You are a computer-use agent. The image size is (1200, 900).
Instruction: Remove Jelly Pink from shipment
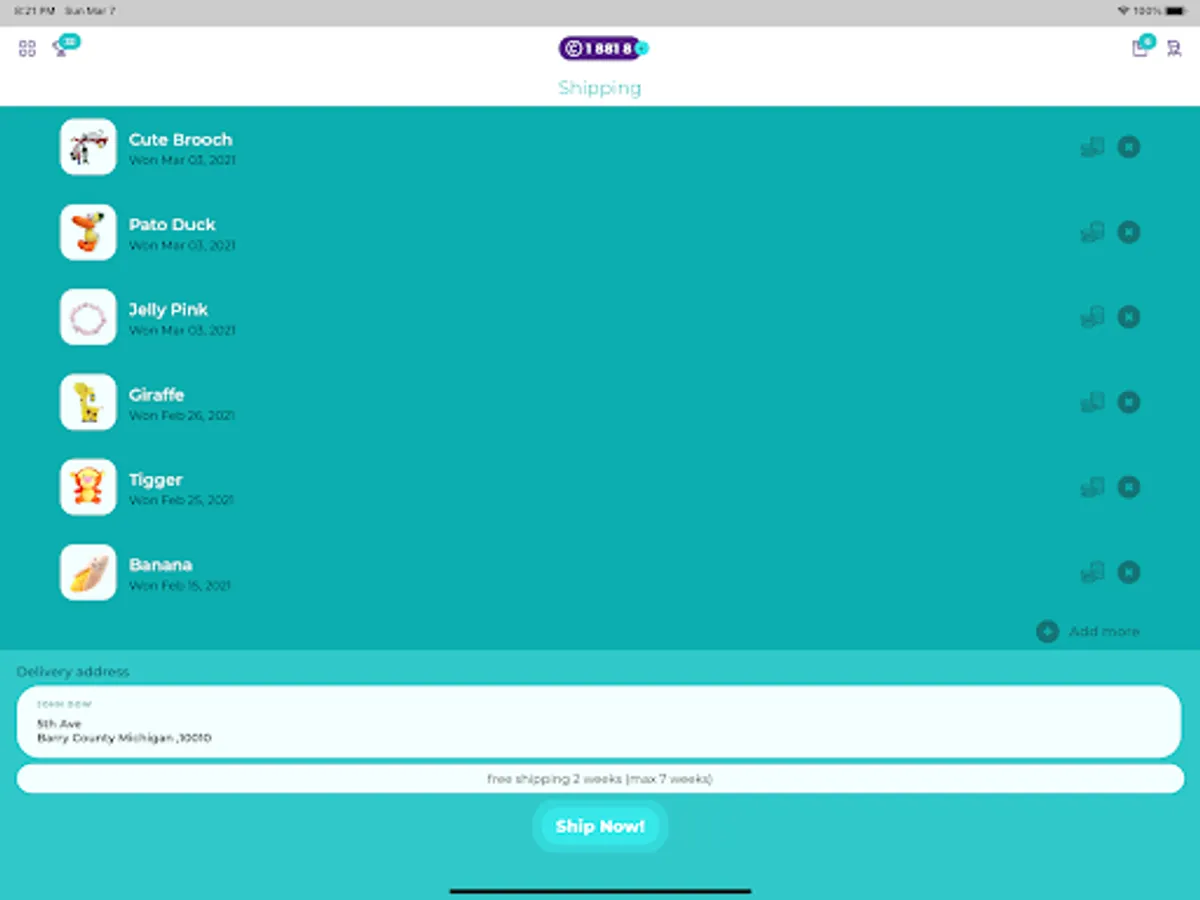click(1128, 317)
